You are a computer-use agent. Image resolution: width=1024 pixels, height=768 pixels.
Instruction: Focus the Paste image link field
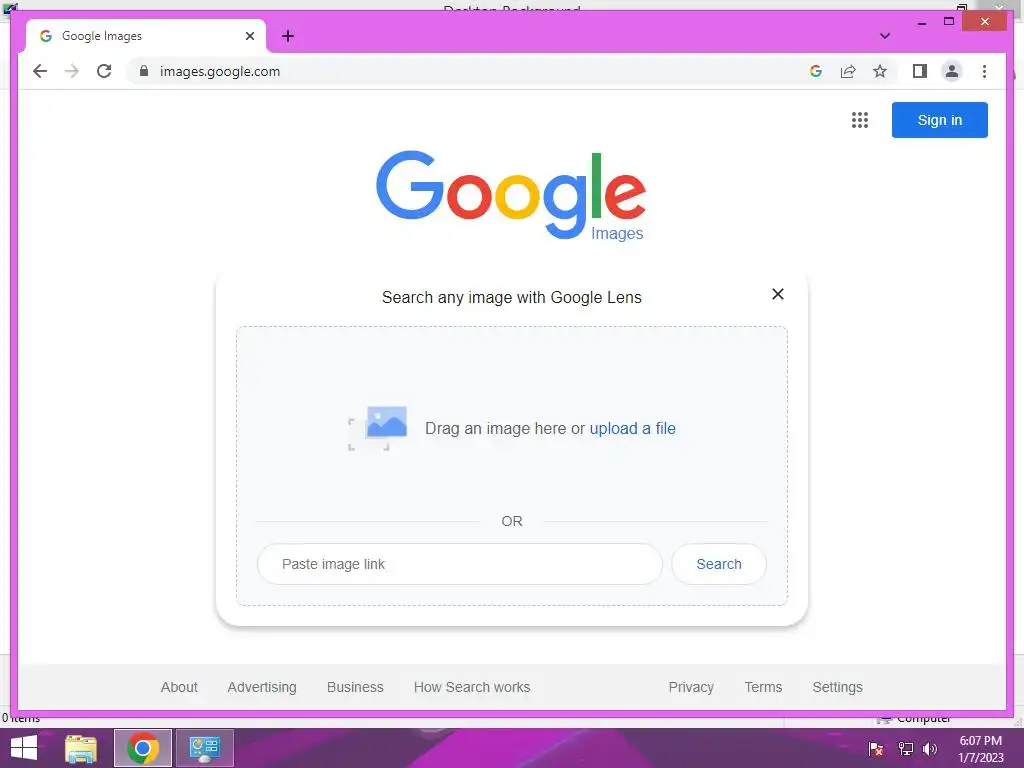pos(460,564)
